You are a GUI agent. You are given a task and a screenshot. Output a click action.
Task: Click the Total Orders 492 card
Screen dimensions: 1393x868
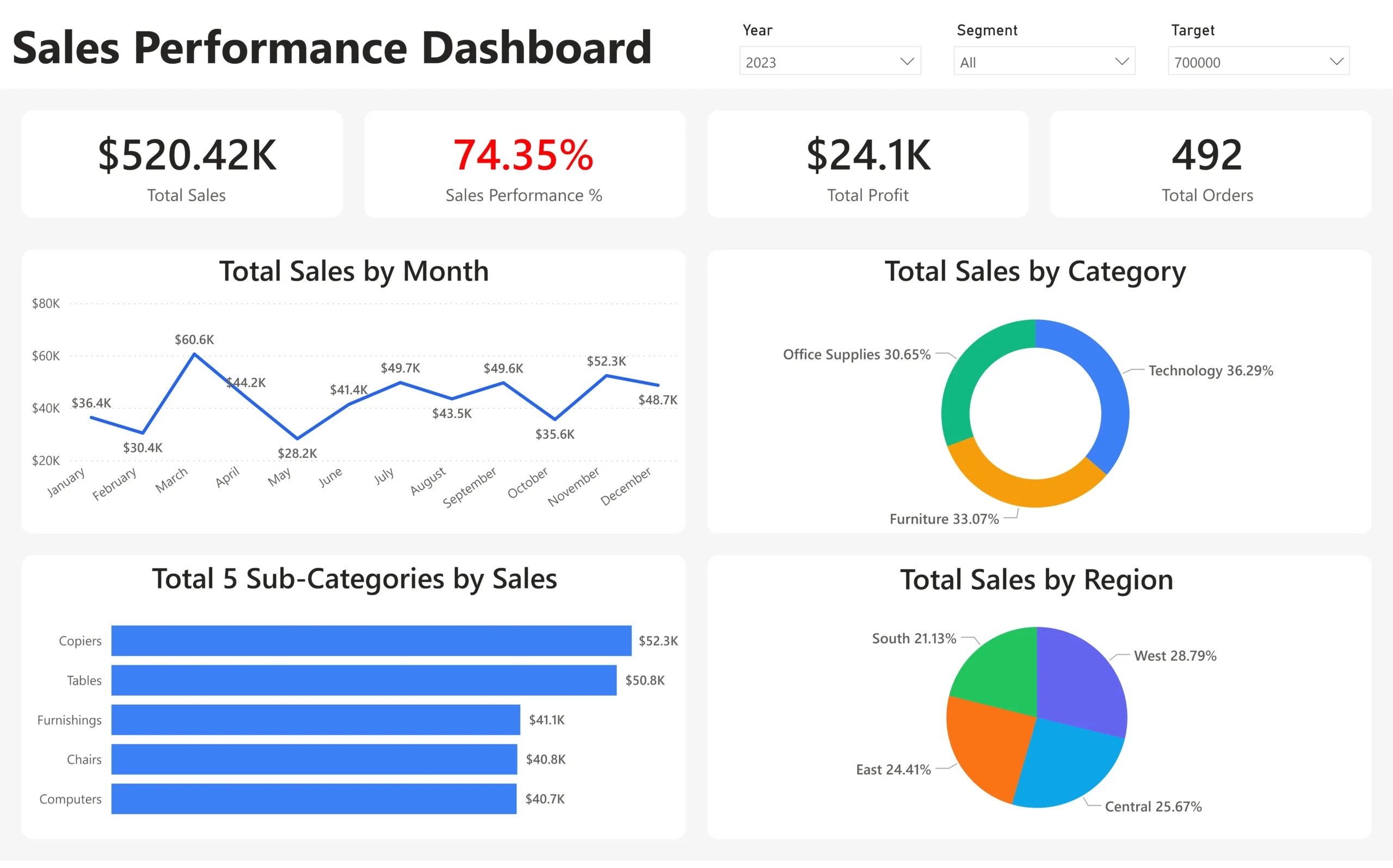pyautogui.click(x=1210, y=165)
